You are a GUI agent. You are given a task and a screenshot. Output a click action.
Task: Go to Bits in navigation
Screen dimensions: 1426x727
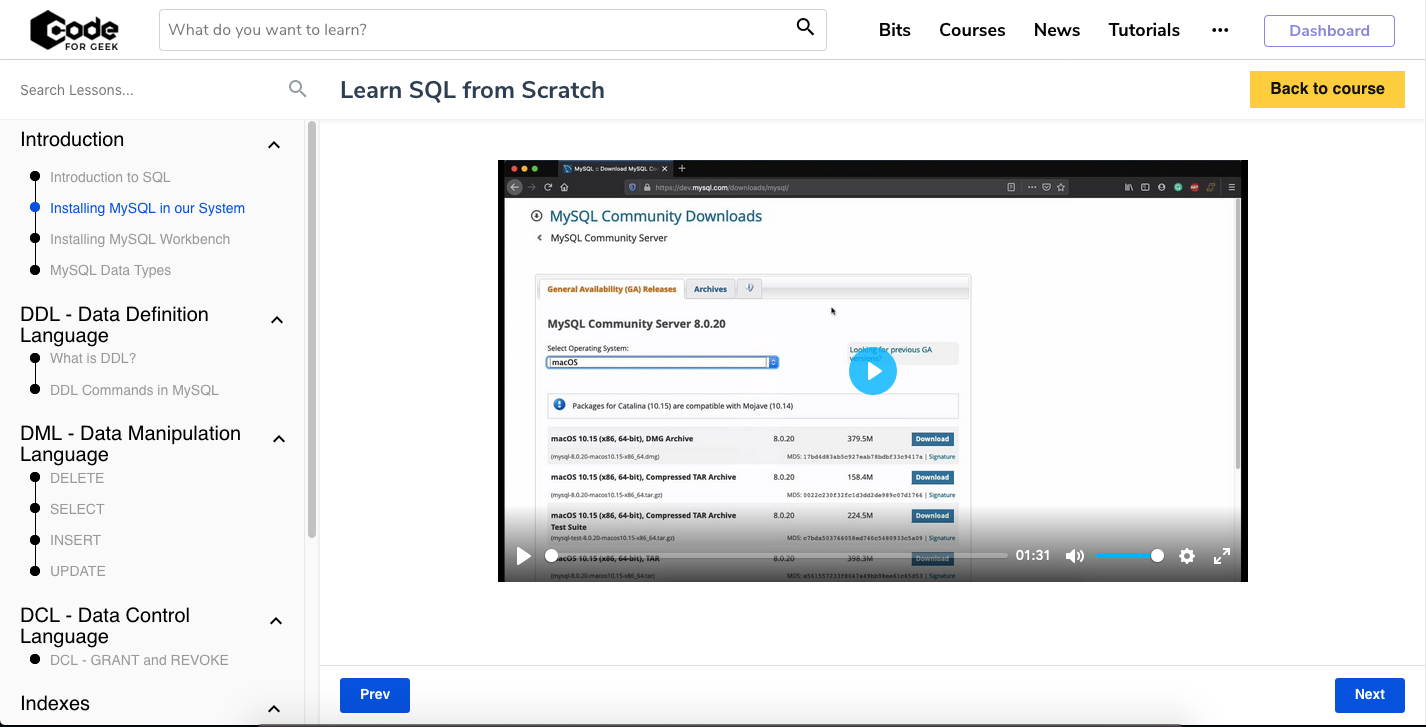pyautogui.click(x=894, y=30)
